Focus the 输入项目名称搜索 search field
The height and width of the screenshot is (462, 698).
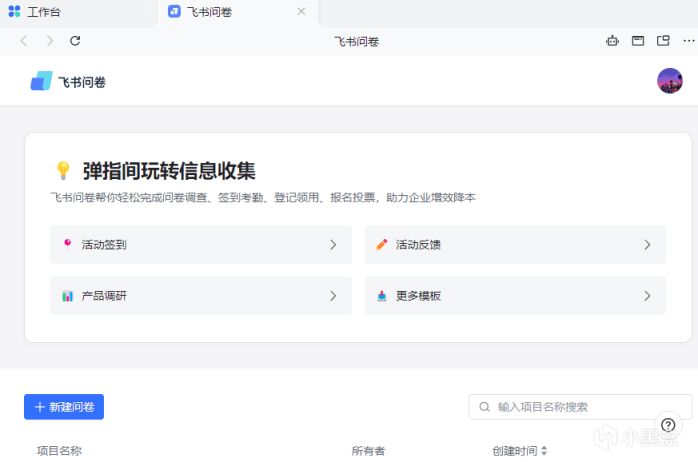point(580,406)
